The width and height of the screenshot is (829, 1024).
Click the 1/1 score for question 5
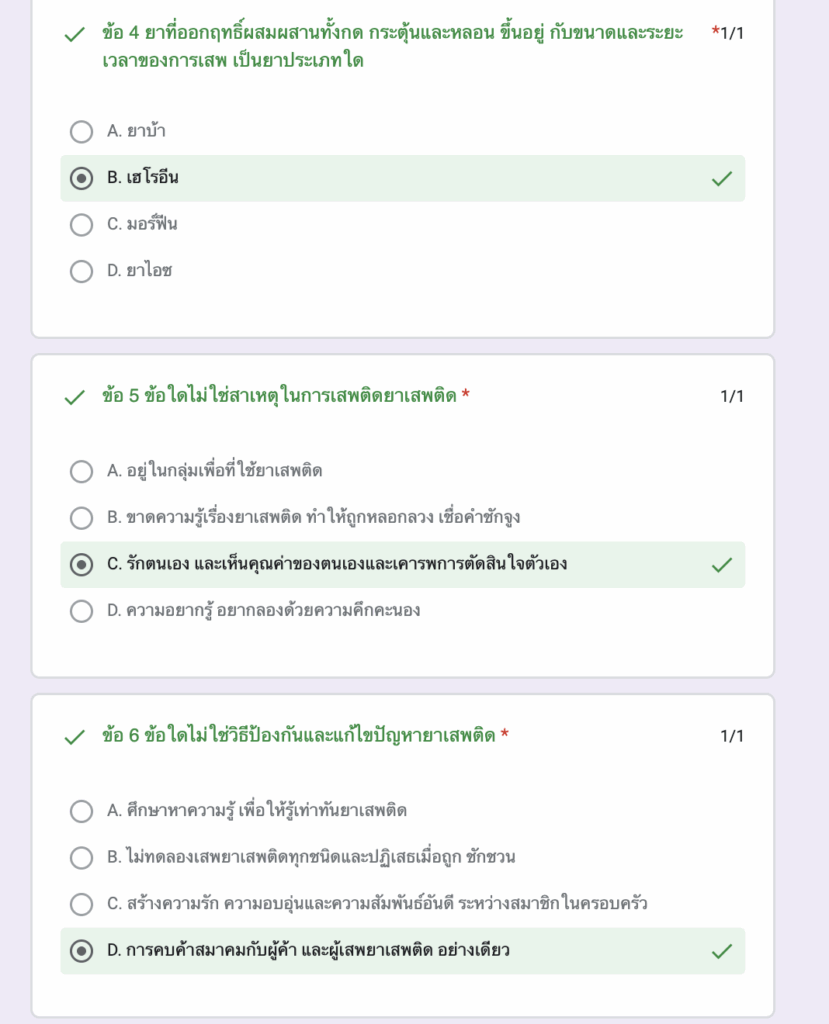click(732, 397)
